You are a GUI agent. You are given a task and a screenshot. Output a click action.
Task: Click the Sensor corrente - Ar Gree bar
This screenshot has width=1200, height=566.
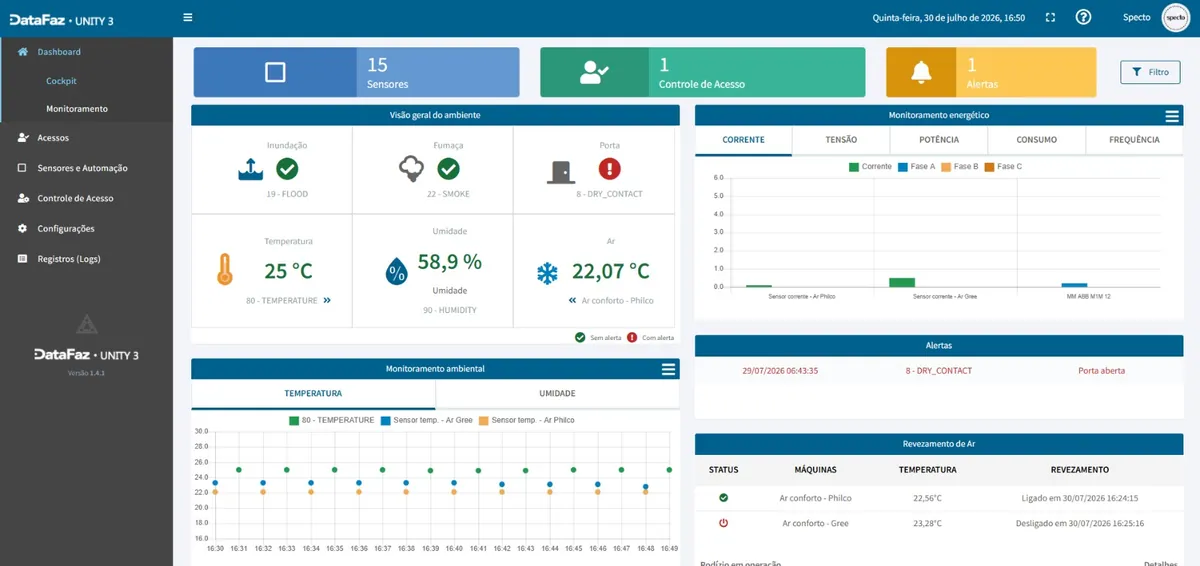902,282
